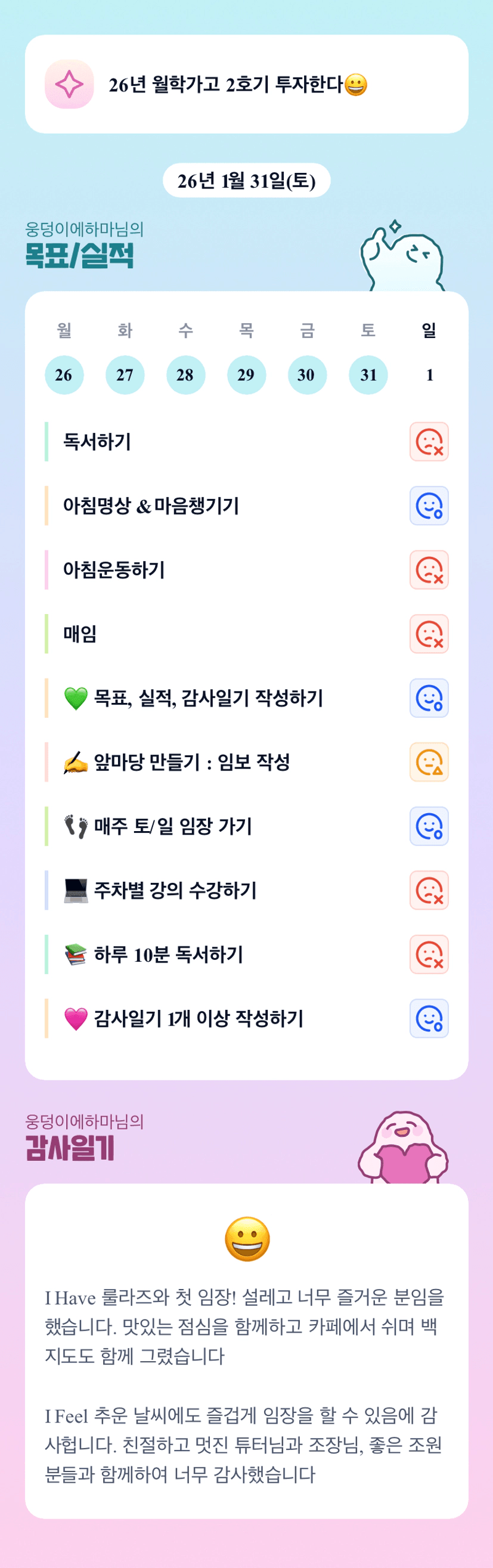
Task: Select Sunday the 1st in week row
Action: (429, 375)
